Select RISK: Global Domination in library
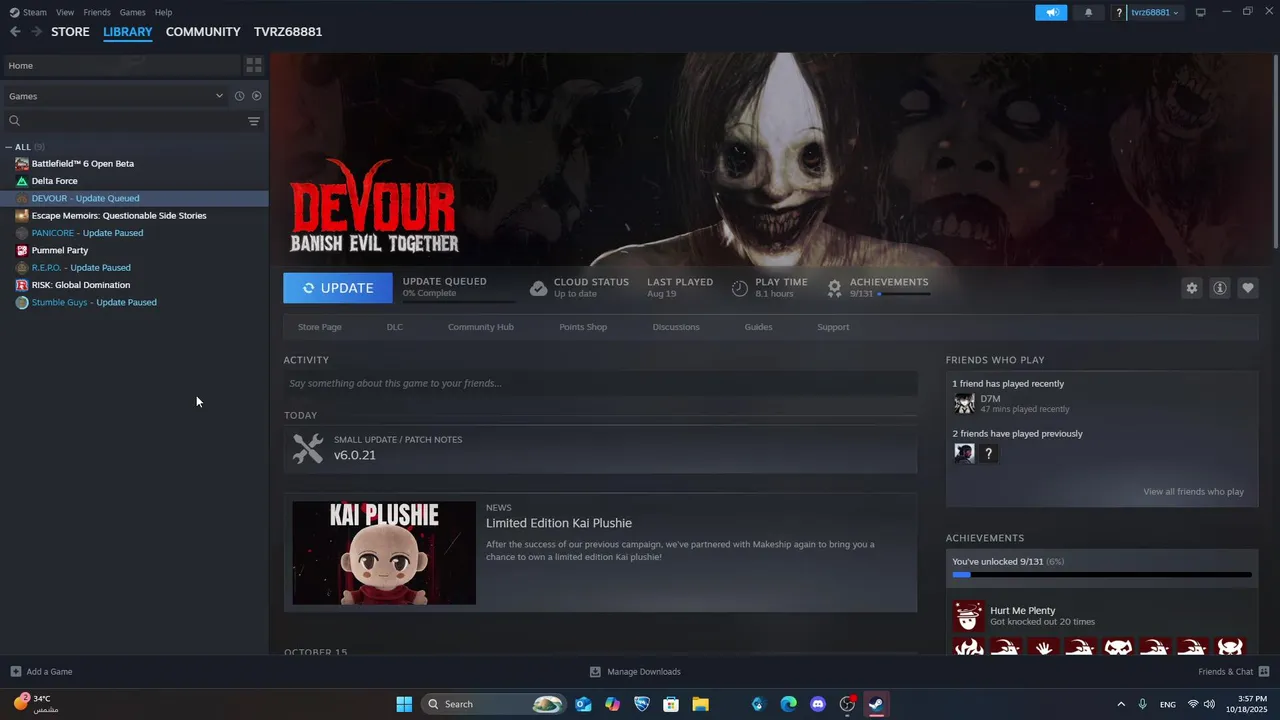The height and width of the screenshot is (720, 1280). coord(134,285)
